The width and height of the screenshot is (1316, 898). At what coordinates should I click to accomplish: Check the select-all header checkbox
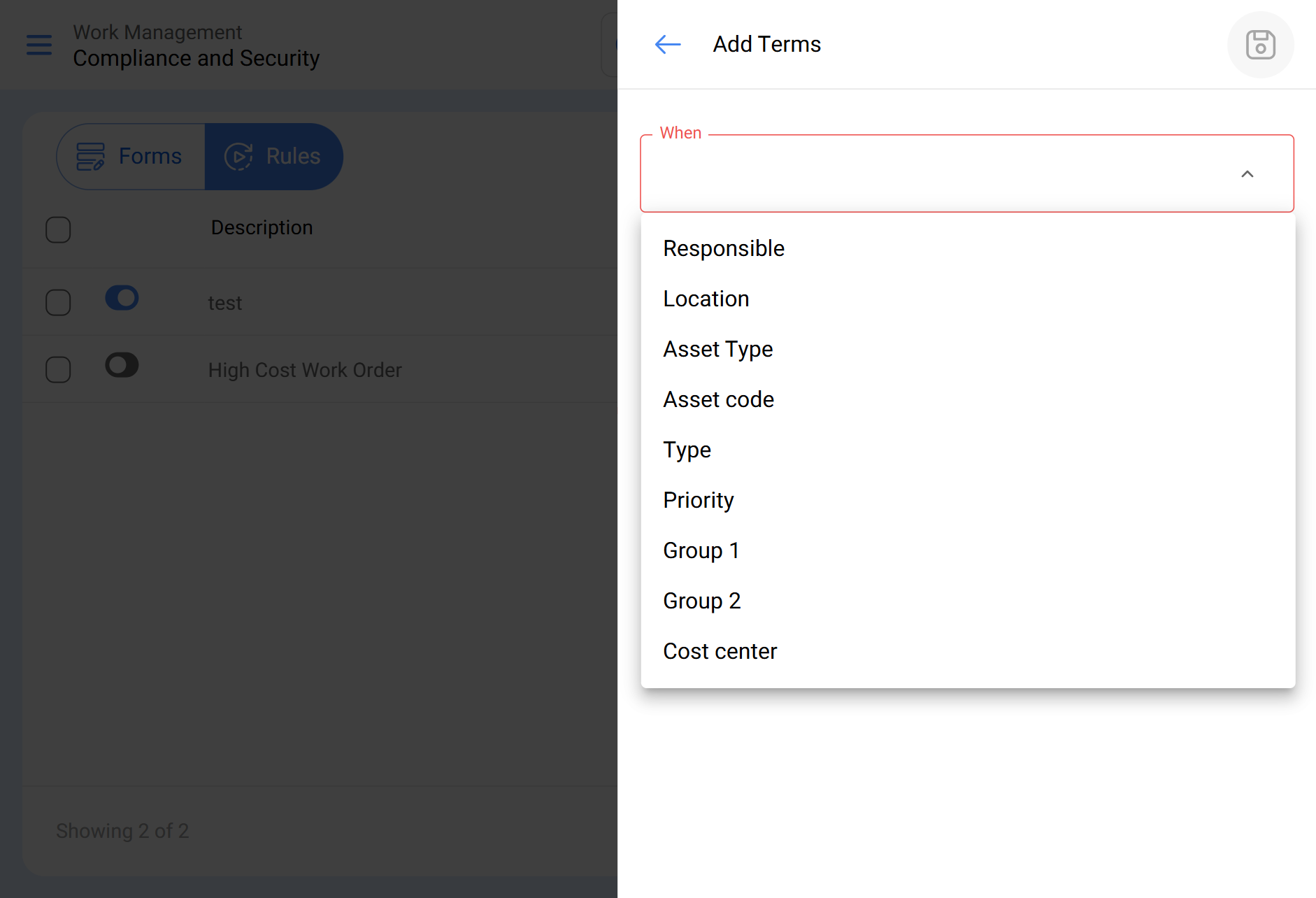click(58, 229)
